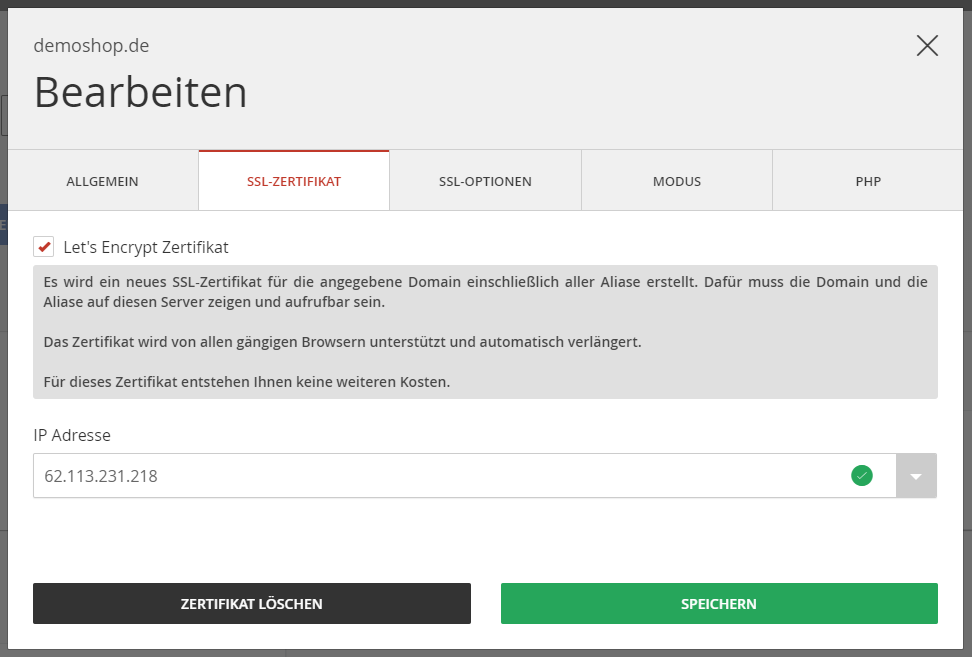
Task: Close the Bearbeiten dialog with the X
Action: tap(927, 45)
